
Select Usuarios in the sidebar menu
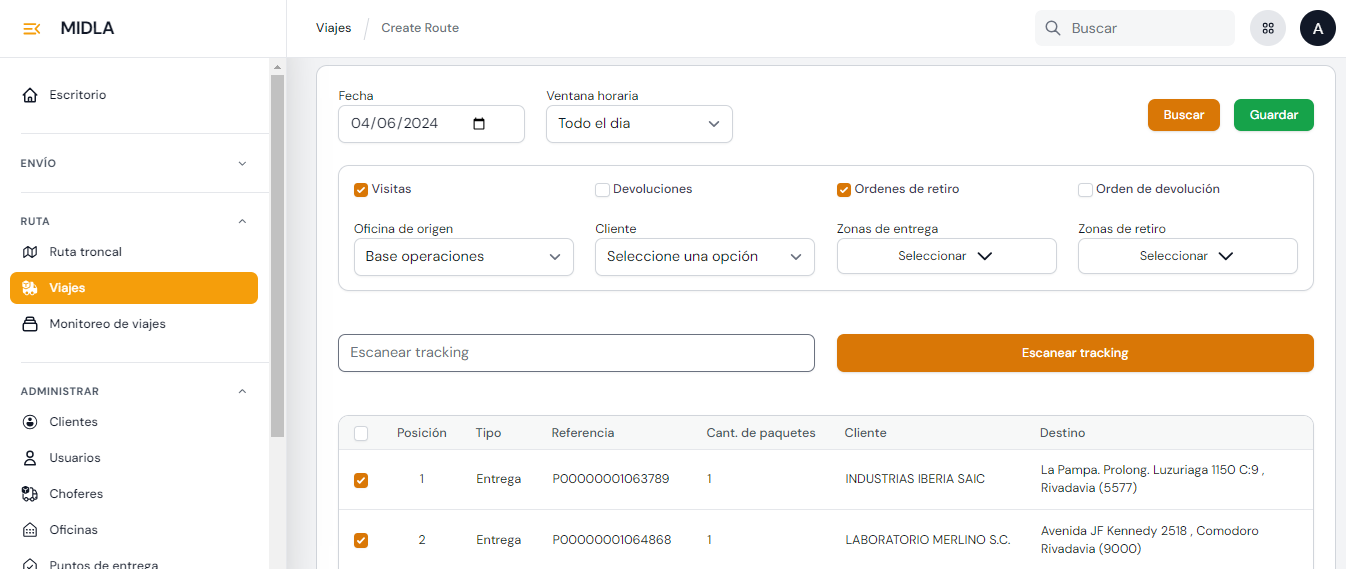75,458
